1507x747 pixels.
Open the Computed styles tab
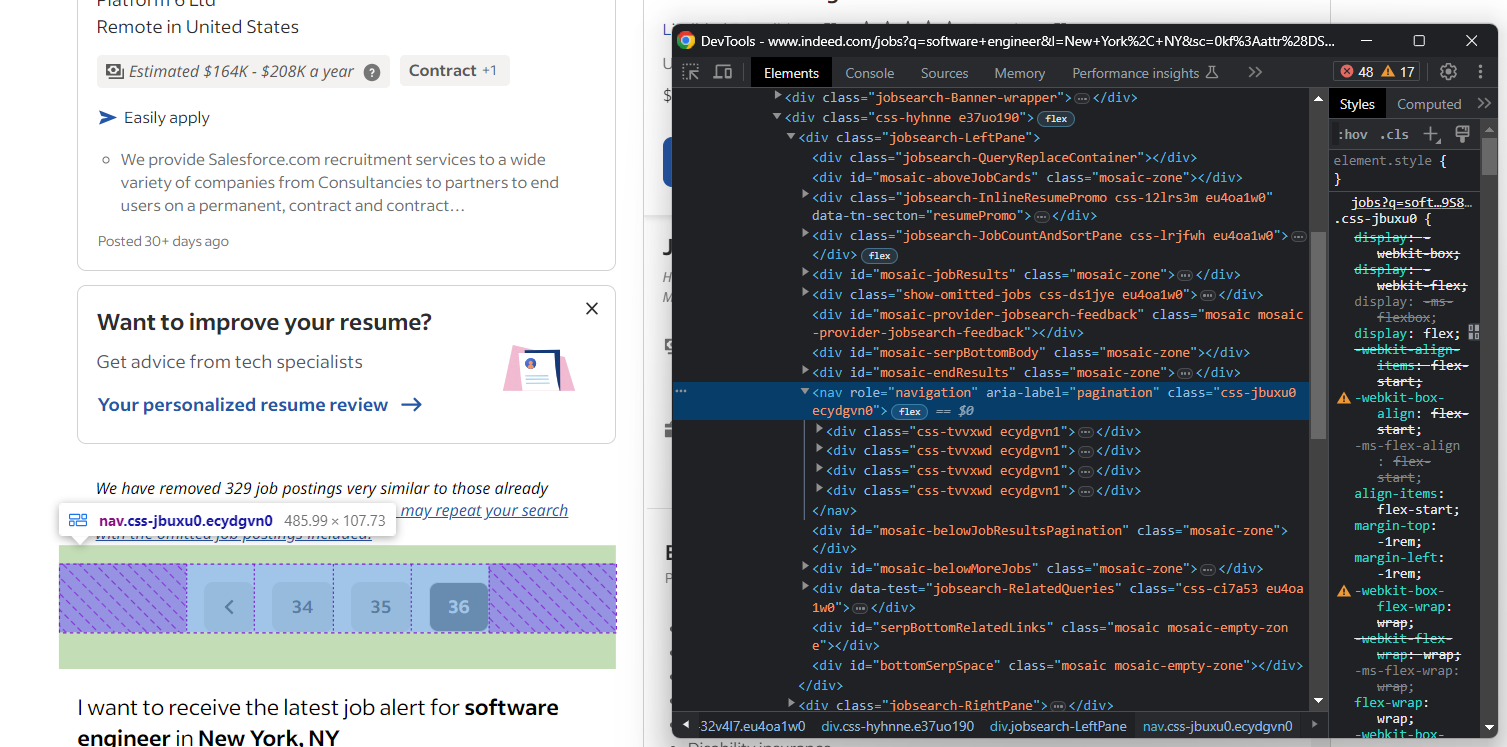pos(1429,103)
